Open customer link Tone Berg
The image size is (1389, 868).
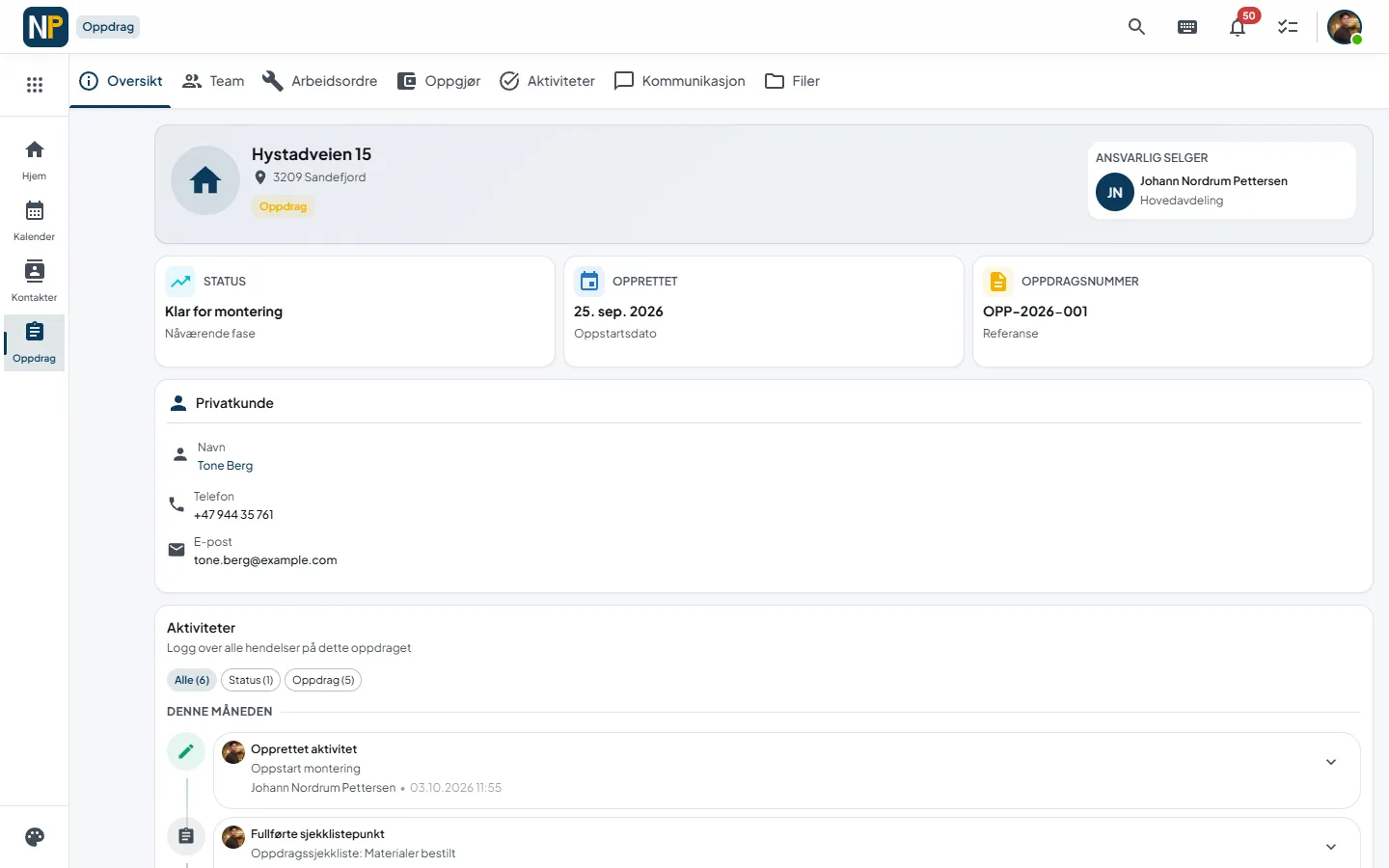click(x=225, y=466)
